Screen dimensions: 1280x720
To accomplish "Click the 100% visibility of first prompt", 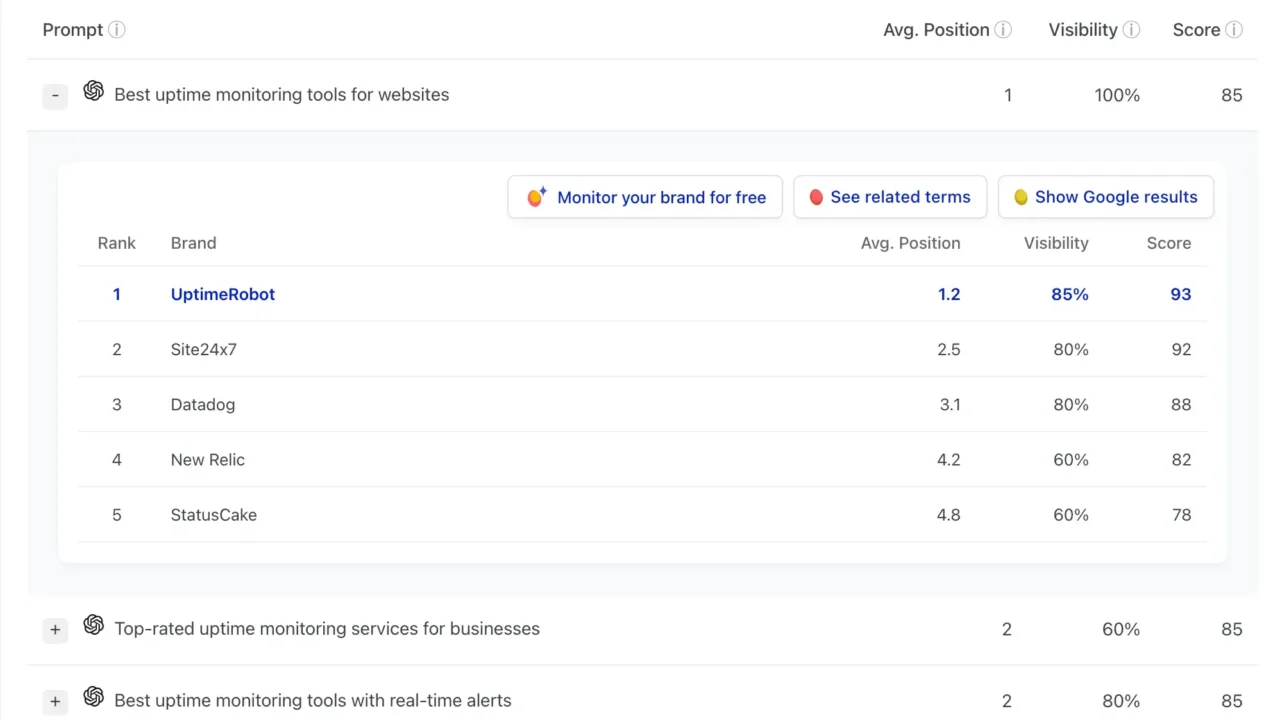I will click(x=1117, y=95).
